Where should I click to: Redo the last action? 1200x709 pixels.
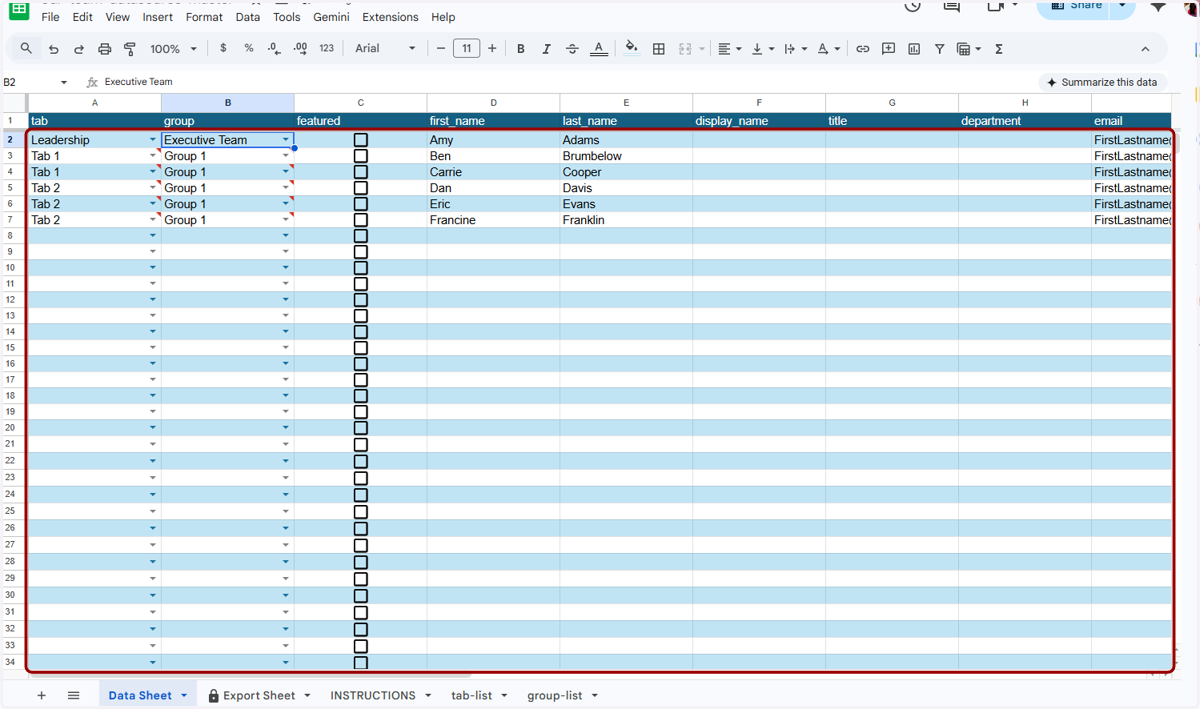[79, 49]
